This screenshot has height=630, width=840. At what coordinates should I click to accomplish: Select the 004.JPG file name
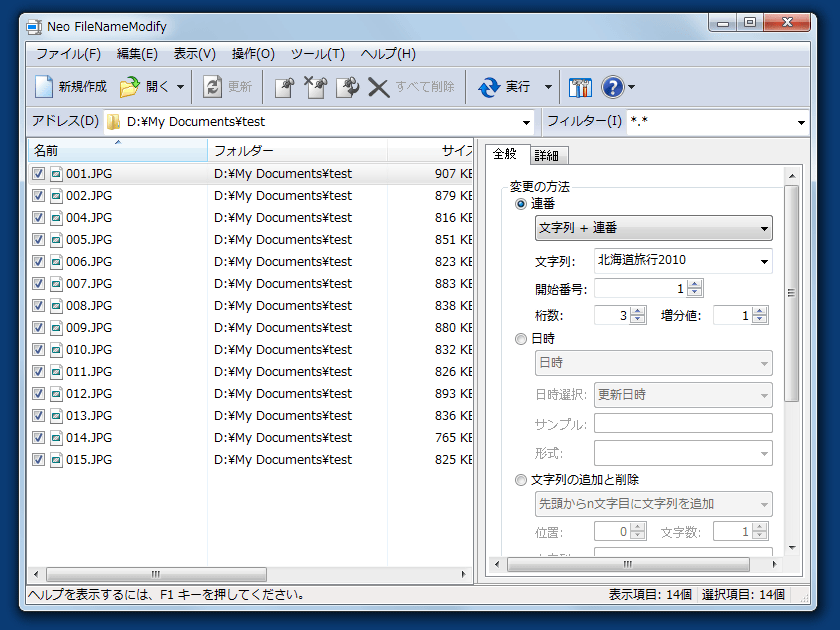(x=89, y=218)
